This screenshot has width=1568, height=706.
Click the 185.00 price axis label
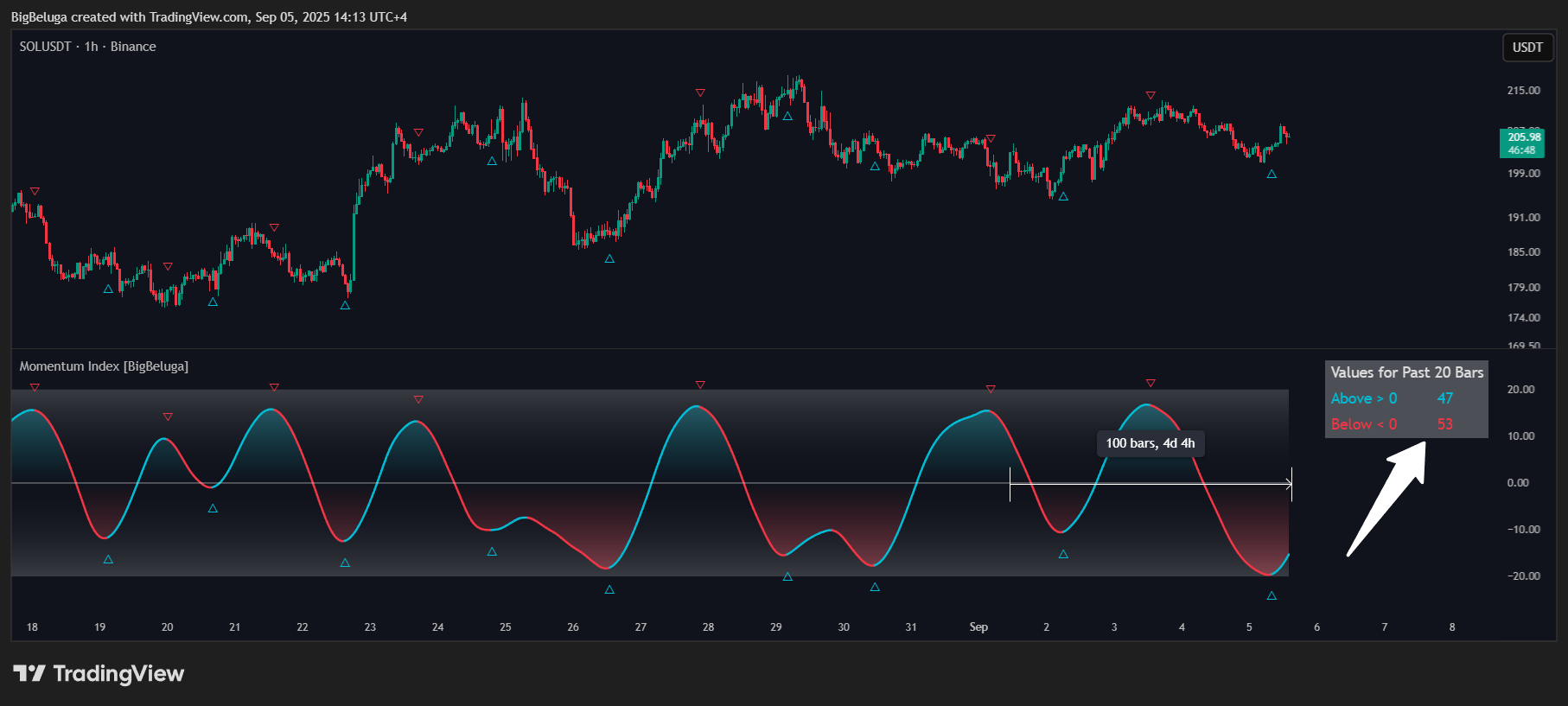coord(1524,252)
